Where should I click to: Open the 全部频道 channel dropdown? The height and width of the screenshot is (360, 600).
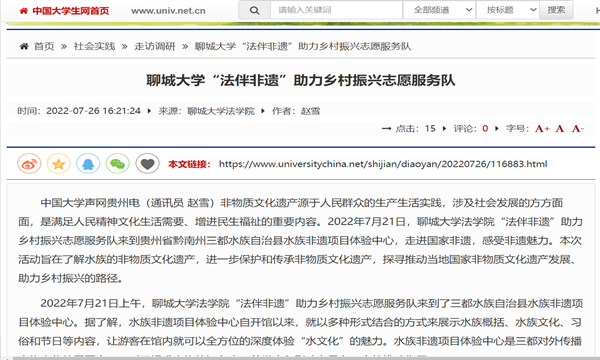439,10
